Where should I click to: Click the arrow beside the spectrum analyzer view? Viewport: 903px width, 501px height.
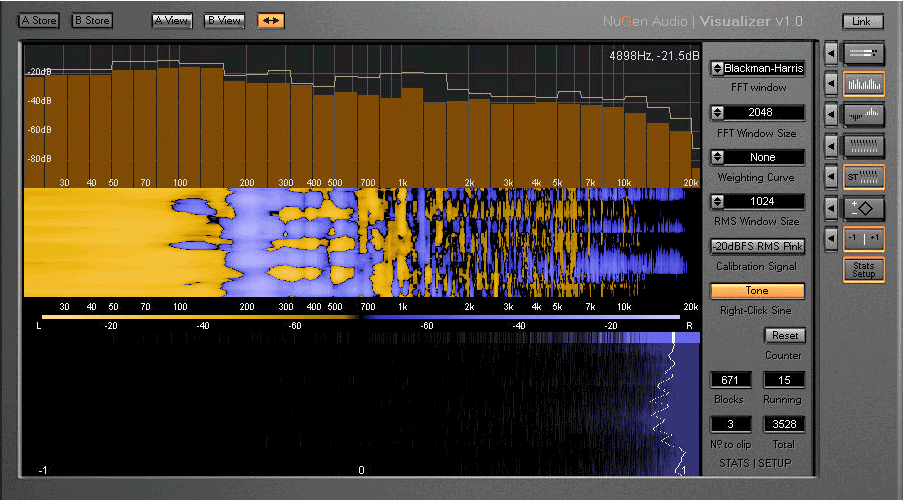(x=831, y=84)
